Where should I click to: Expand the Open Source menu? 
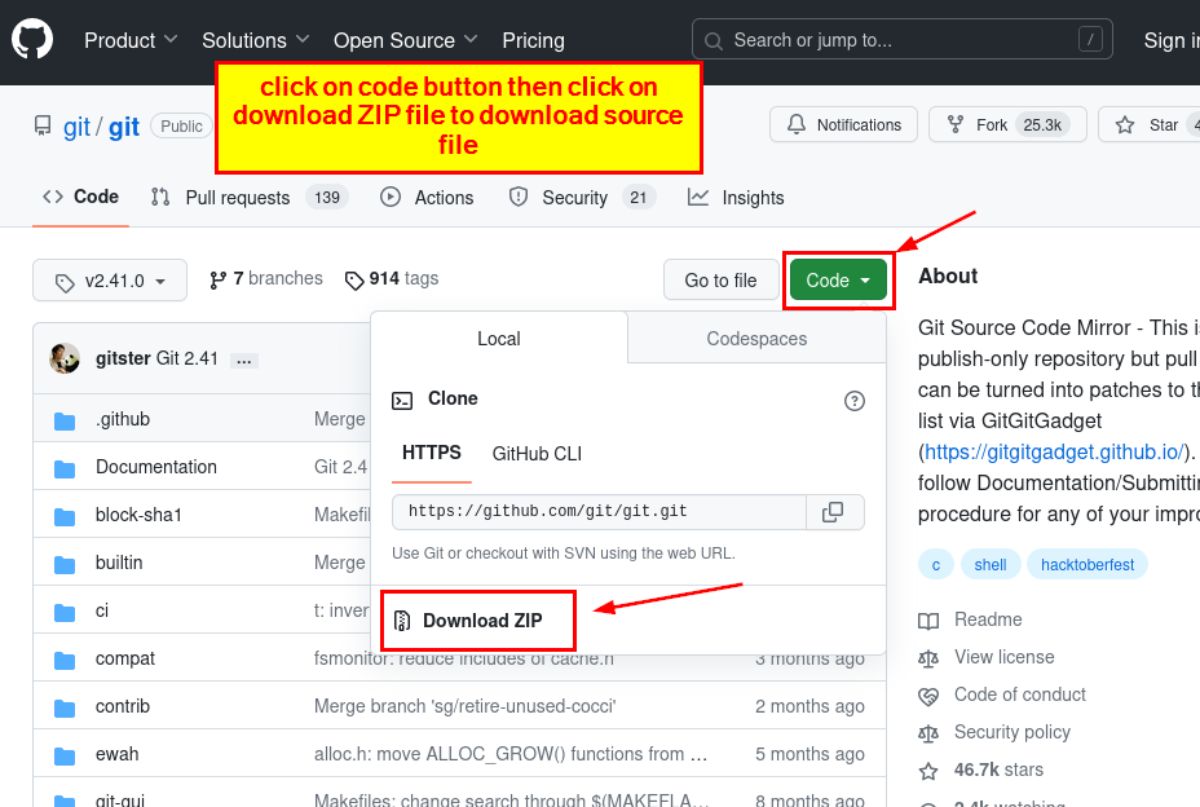point(405,41)
